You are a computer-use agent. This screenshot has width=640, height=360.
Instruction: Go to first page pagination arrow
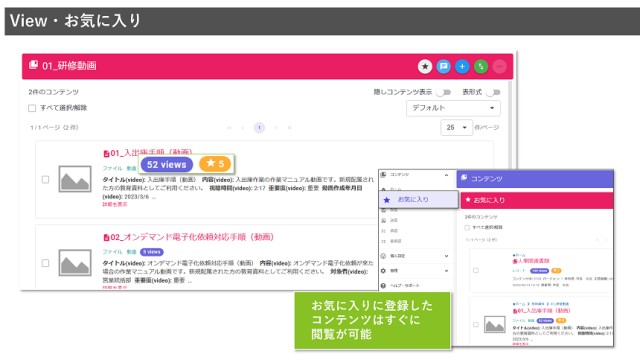point(229,128)
